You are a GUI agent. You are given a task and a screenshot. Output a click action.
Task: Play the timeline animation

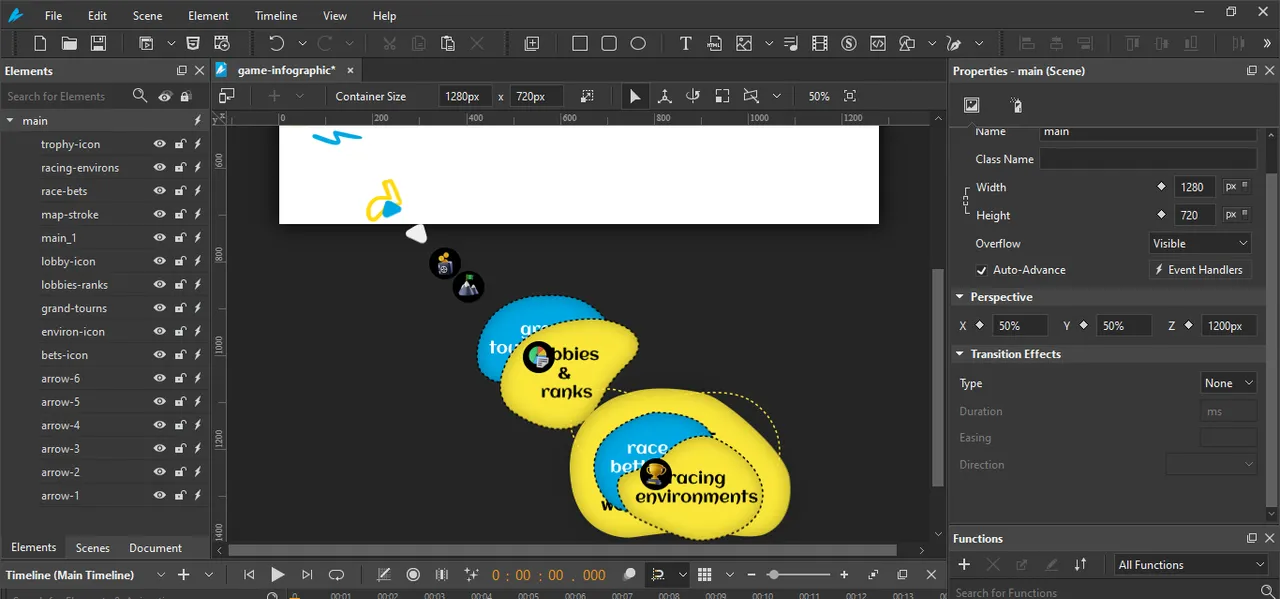pos(278,575)
